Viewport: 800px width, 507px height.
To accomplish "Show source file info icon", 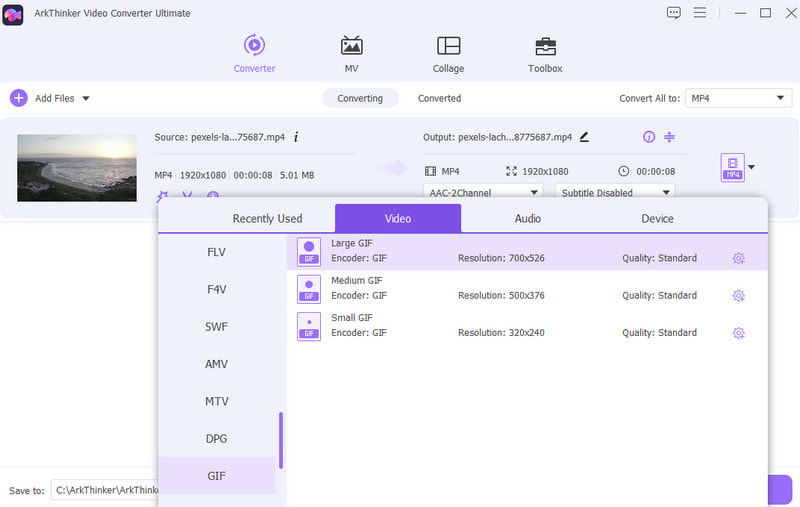I will tap(296, 137).
